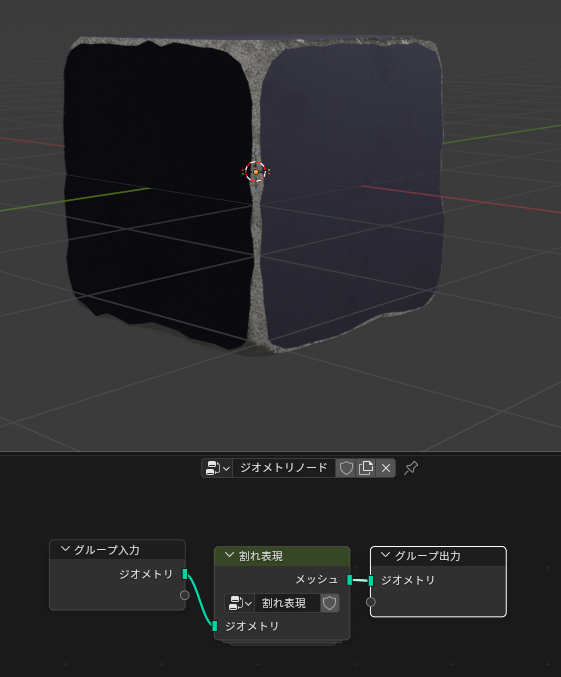The height and width of the screenshot is (677, 561).
Task: Duplicate the ジオメトリノード node tree
Action: (366, 468)
